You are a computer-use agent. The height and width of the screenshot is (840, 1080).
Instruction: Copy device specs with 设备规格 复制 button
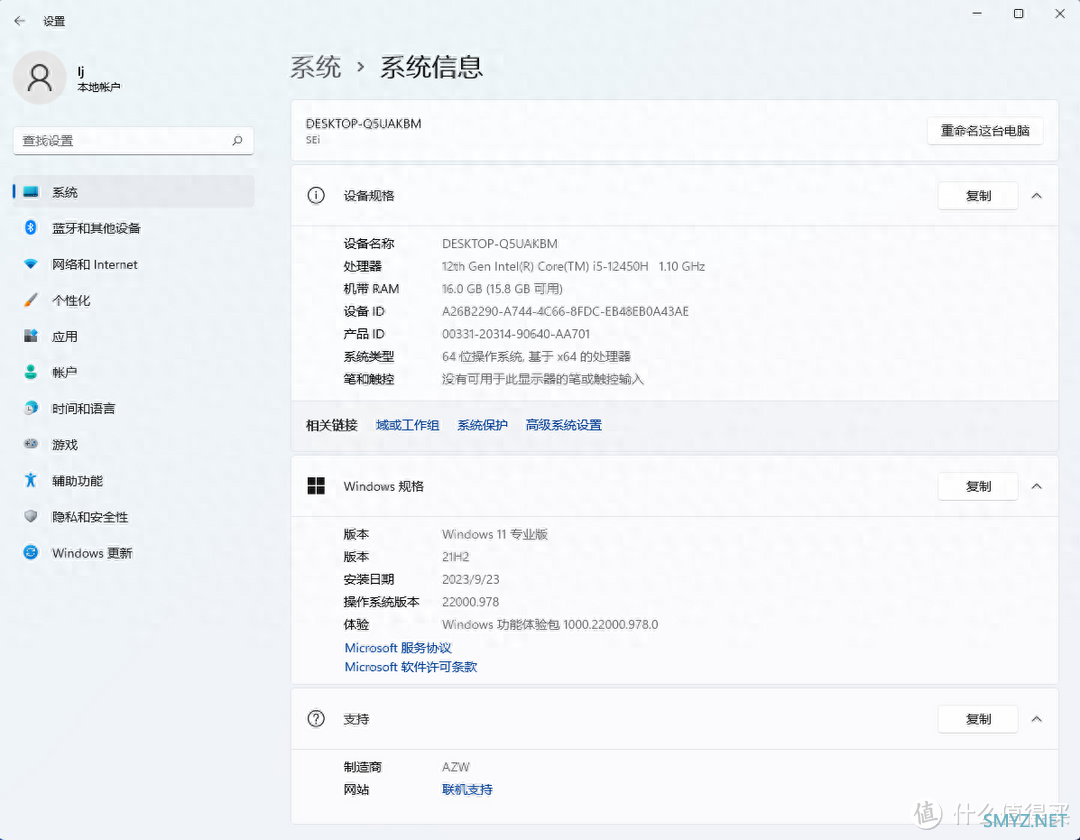[x=978, y=196]
